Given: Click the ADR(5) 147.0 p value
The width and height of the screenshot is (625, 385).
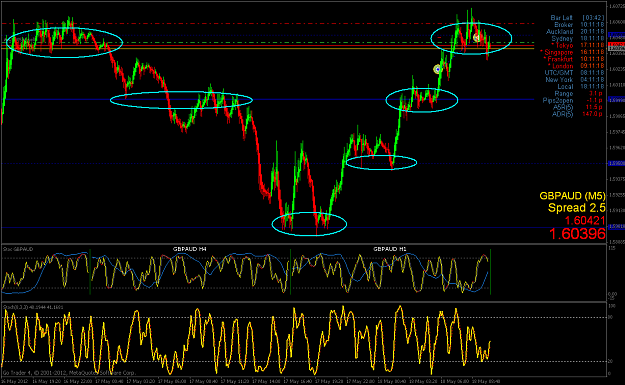Looking at the screenshot, I should [592, 114].
